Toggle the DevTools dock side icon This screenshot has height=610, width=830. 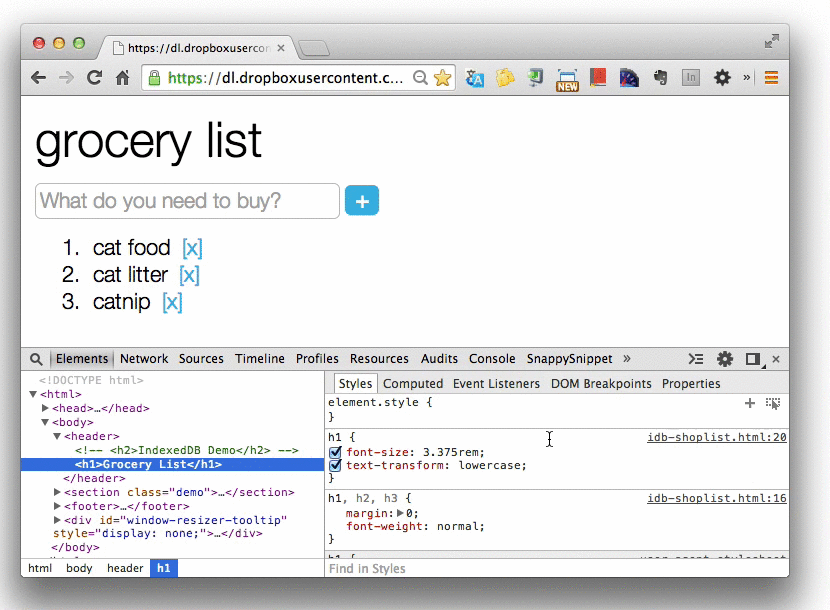pos(753,359)
